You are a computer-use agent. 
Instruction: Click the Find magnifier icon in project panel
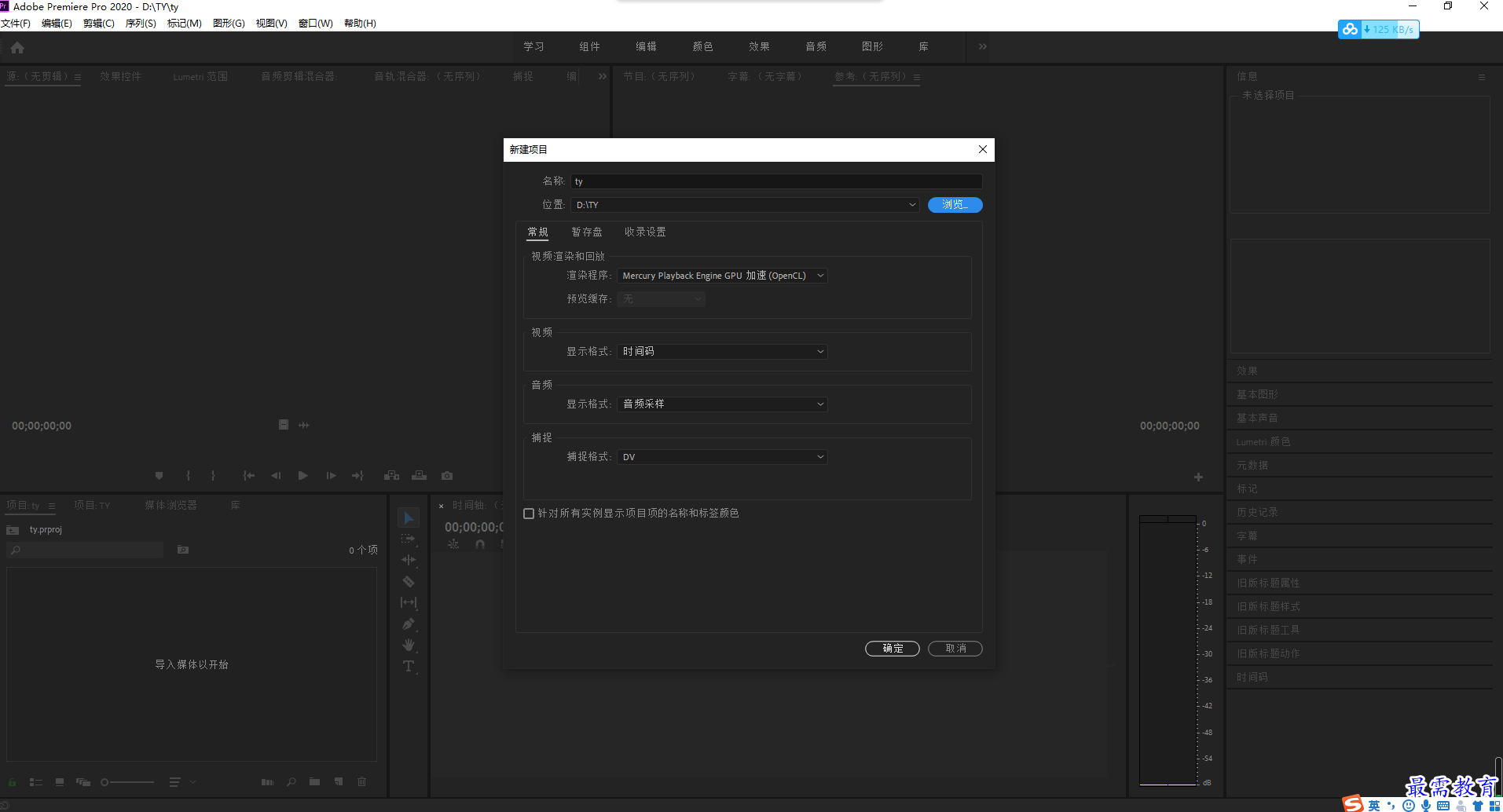coord(291,782)
